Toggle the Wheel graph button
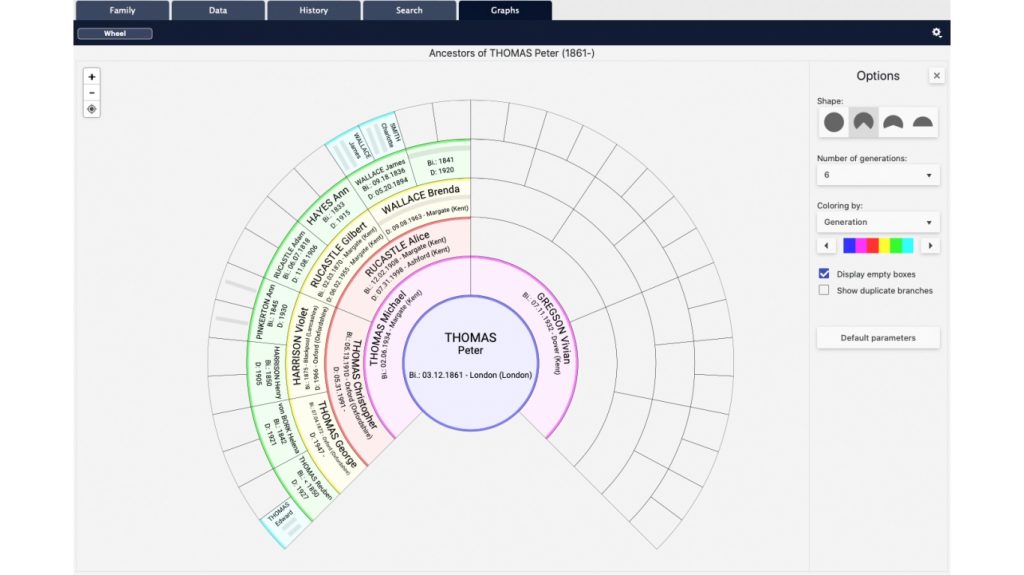The width and height of the screenshot is (1024, 575). point(115,33)
